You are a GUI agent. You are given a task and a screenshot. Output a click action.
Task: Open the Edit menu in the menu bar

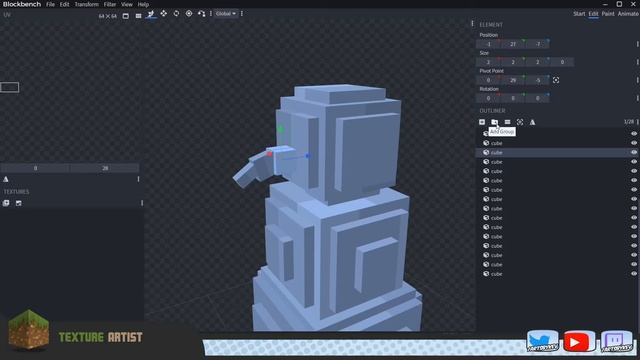click(64, 4)
